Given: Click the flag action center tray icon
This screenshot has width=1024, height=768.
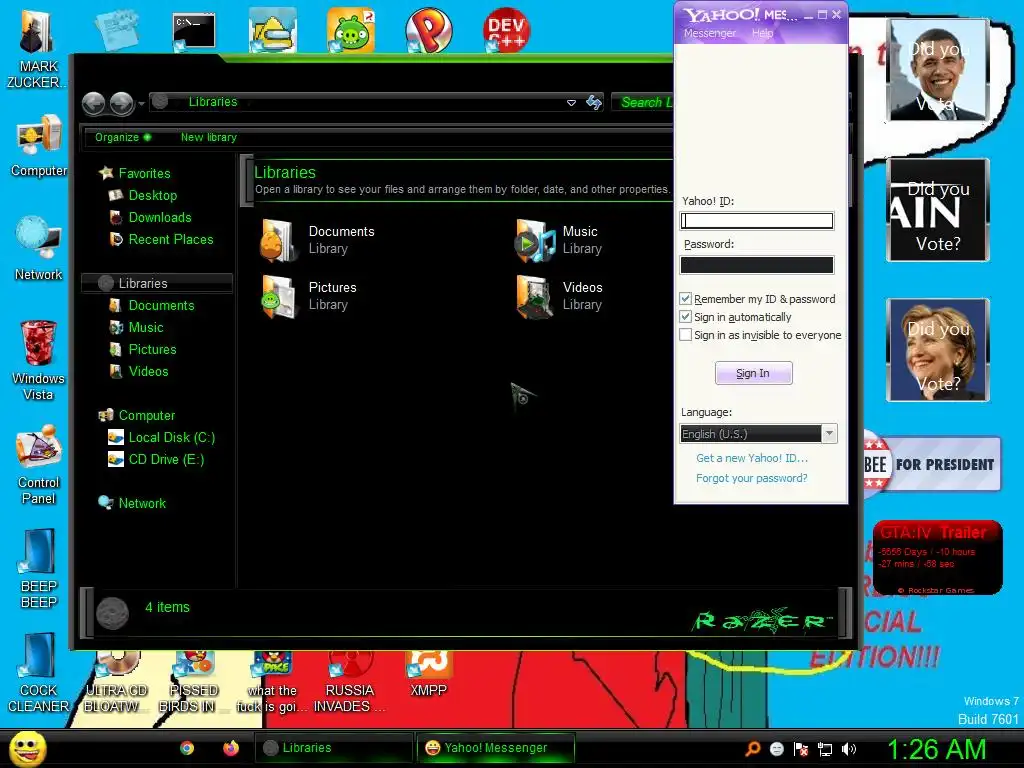Looking at the screenshot, I should tap(801, 748).
